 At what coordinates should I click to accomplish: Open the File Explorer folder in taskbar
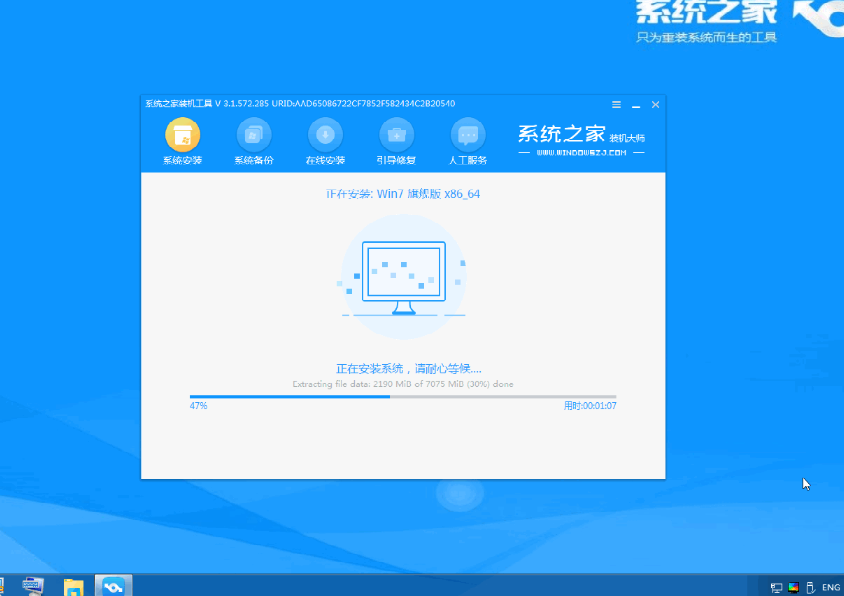pyautogui.click(x=73, y=586)
